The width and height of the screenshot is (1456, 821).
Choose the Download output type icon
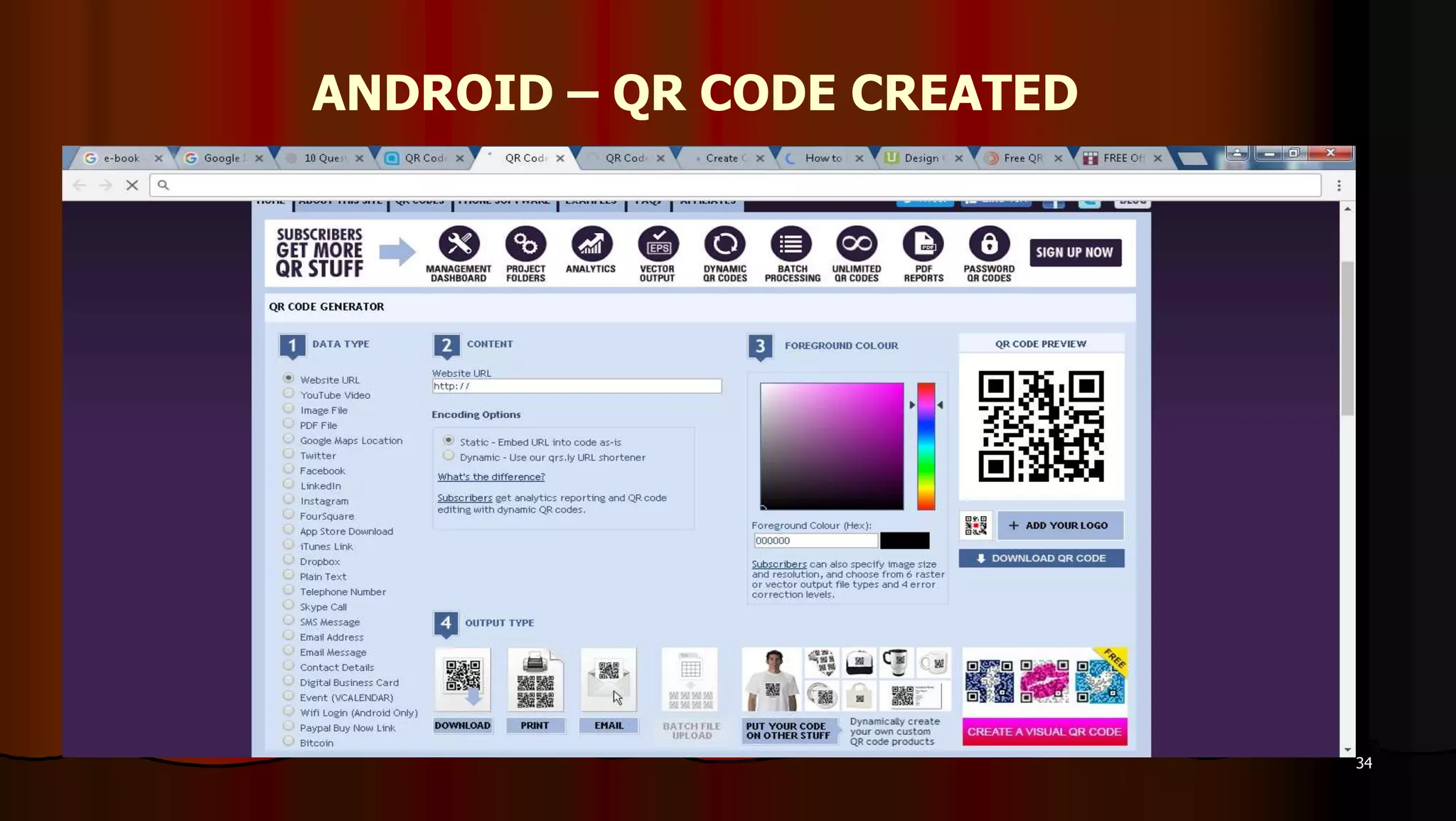[x=463, y=680]
